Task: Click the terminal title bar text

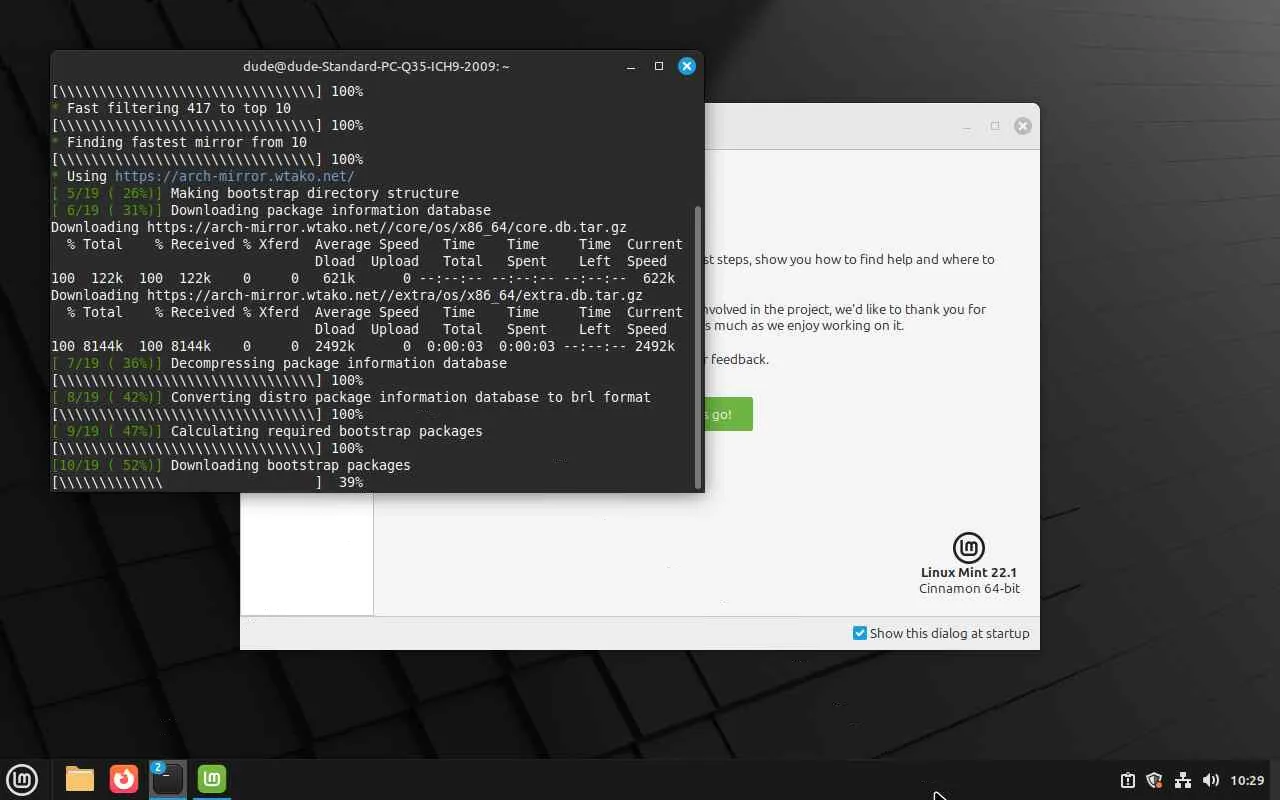Action: point(376,66)
